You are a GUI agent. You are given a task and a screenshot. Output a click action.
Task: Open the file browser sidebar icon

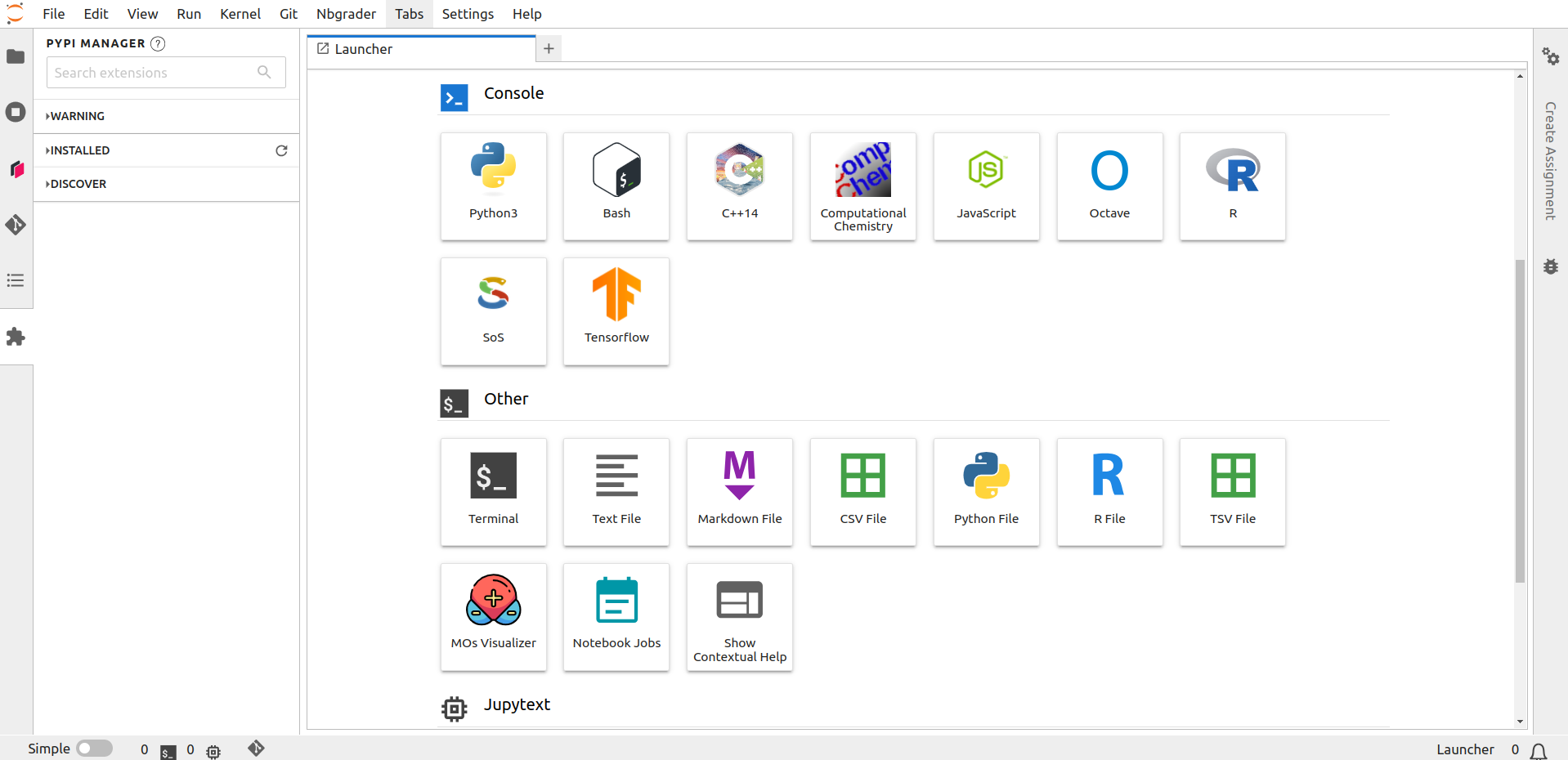16,56
